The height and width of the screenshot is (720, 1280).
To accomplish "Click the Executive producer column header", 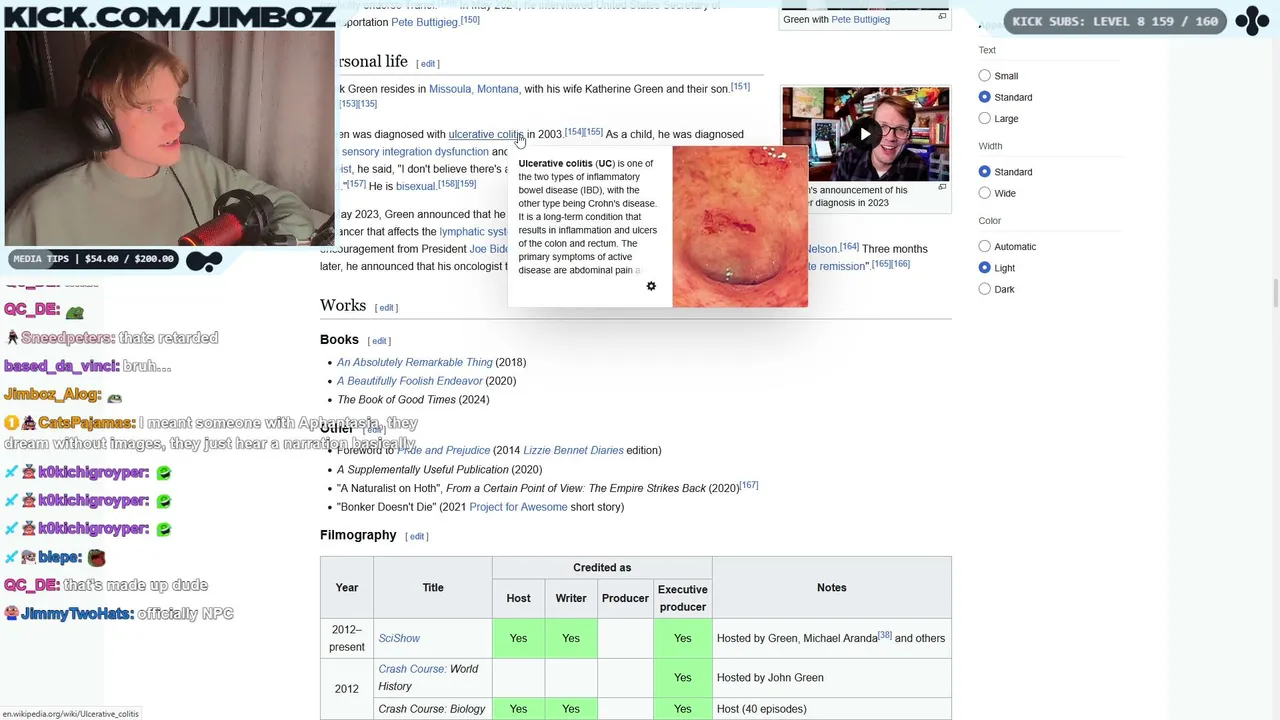I will pos(682,598).
